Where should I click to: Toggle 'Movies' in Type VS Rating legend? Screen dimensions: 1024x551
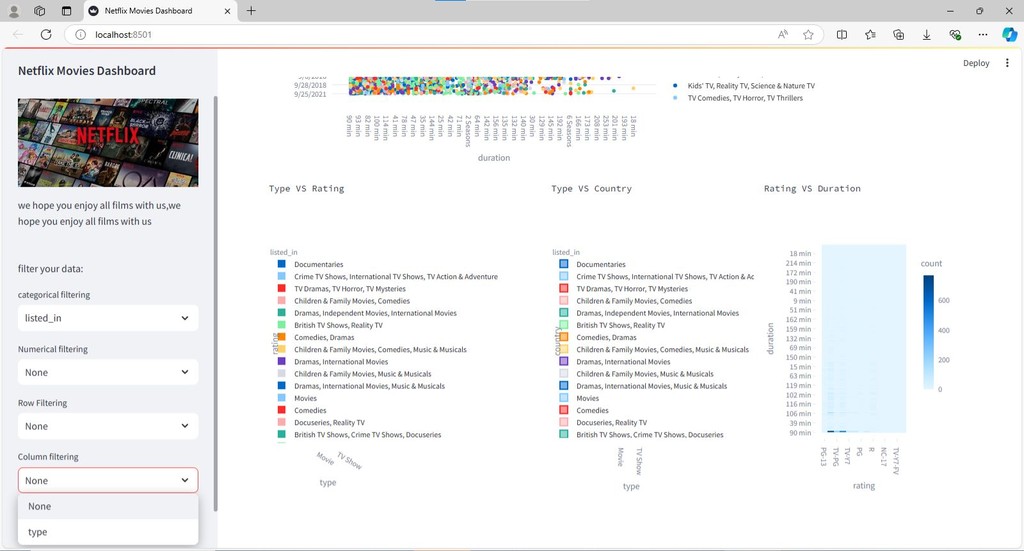pos(305,398)
